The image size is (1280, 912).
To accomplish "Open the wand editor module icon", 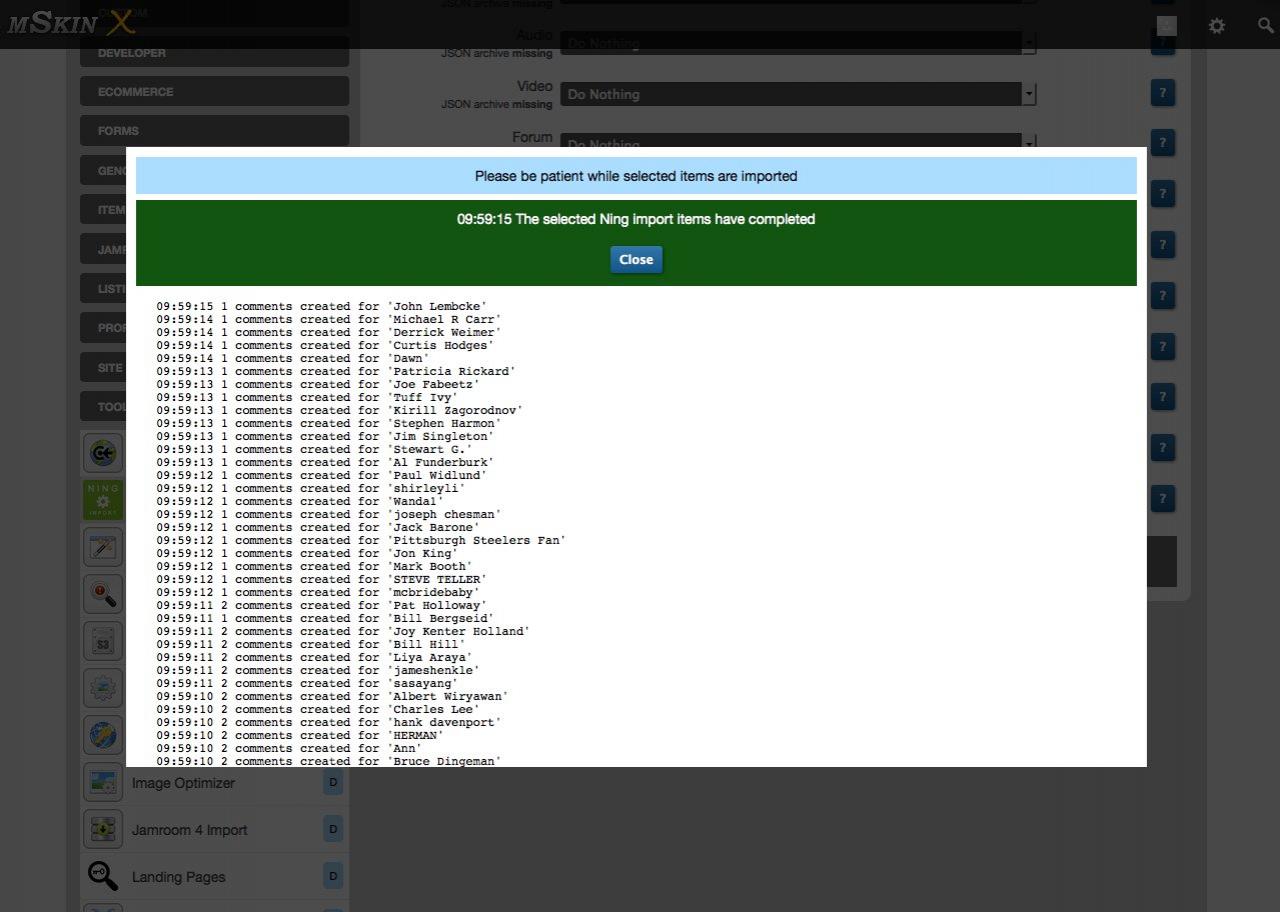I will coord(103,547).
